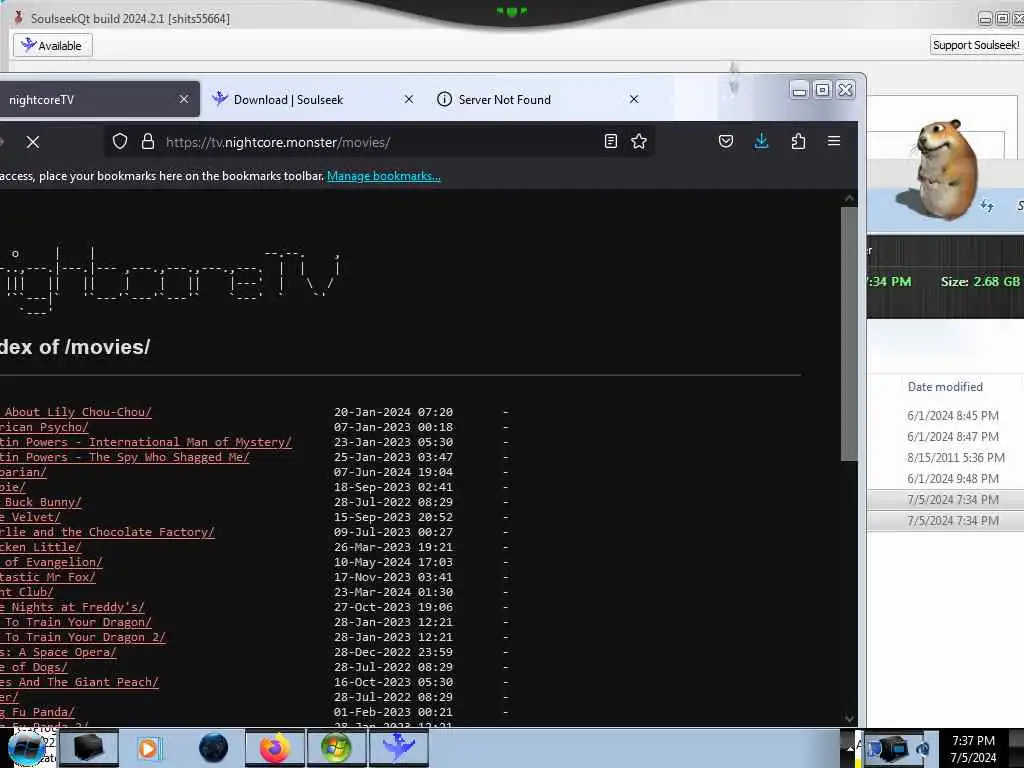The height and width of the screenshot is (768, 1024).
Task: Show hidden system tray icons arrow
Action: pyautogui.click(x=850, y=748)
